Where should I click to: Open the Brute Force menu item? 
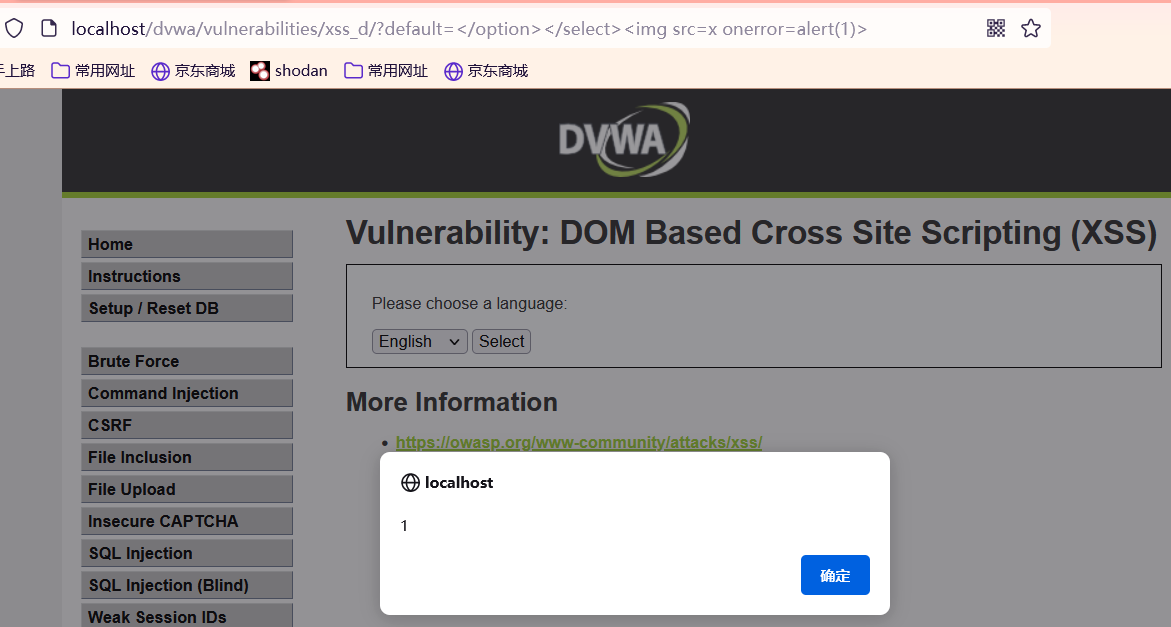[x=186, y=362]
